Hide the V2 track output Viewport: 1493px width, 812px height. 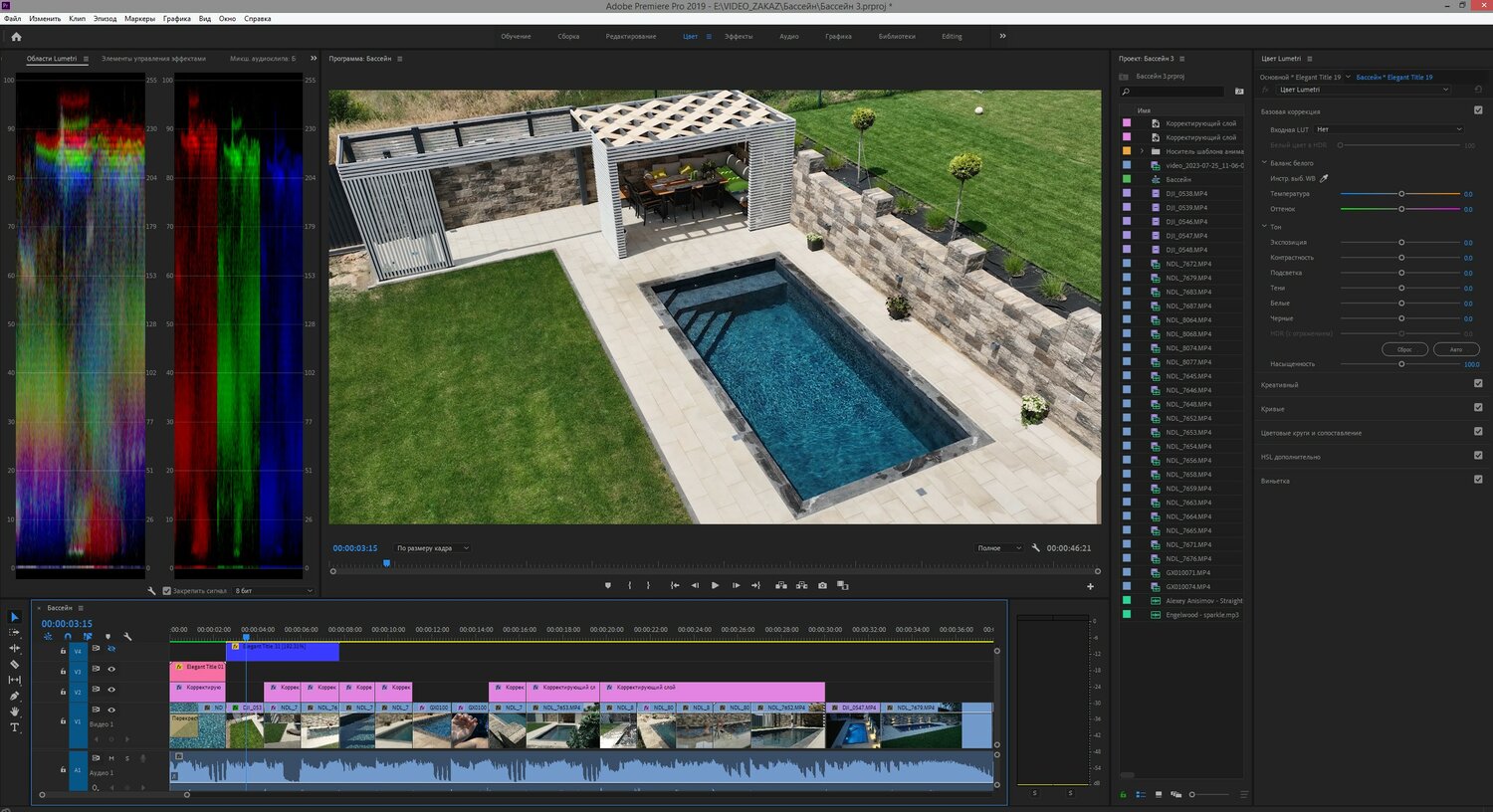point(111,690)
